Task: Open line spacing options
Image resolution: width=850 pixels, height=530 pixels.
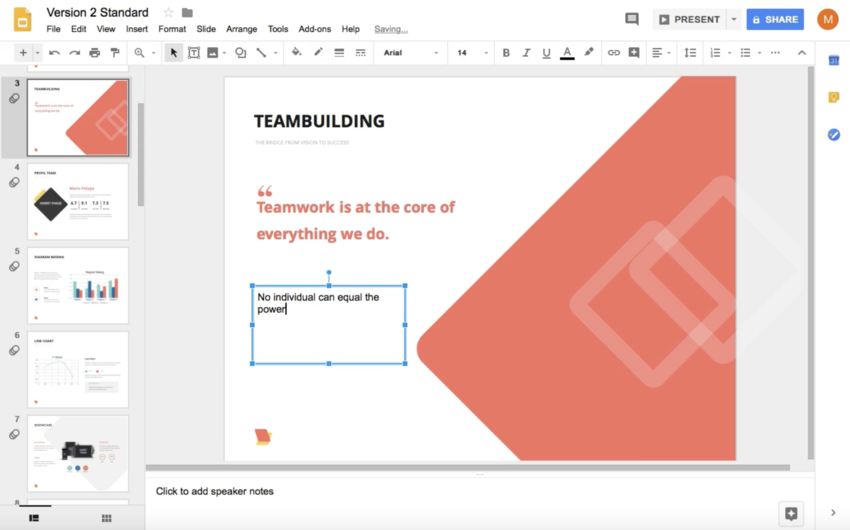Action: coord(690,53)
